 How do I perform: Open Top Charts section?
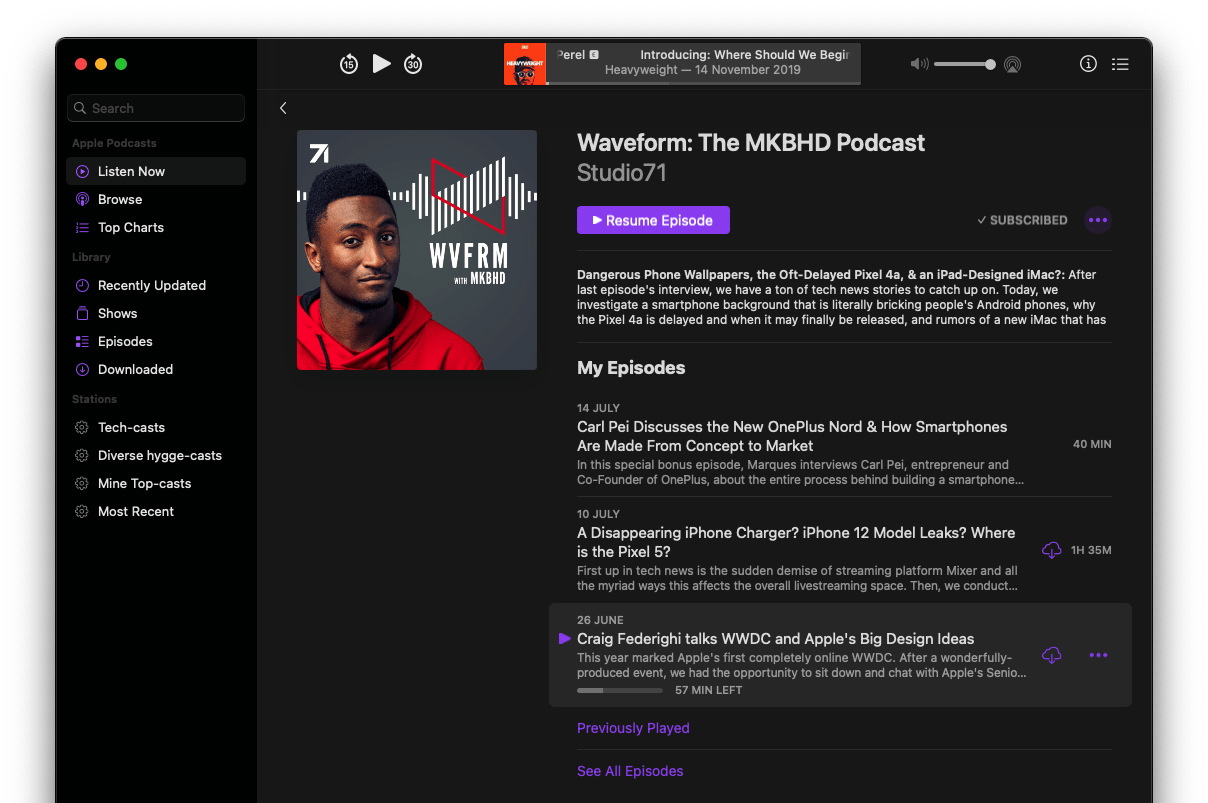click(156, 227)
